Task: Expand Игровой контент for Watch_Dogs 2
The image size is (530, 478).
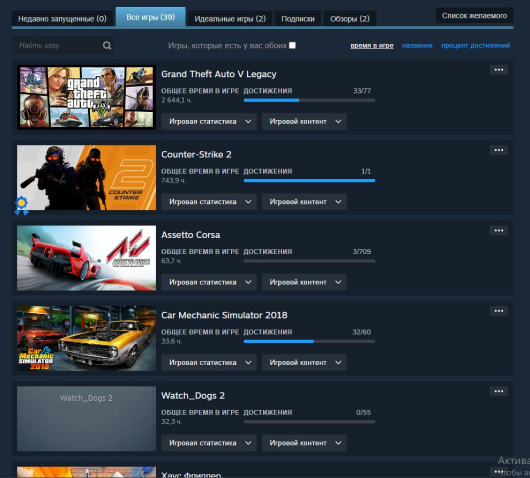Action: [304, 443]
